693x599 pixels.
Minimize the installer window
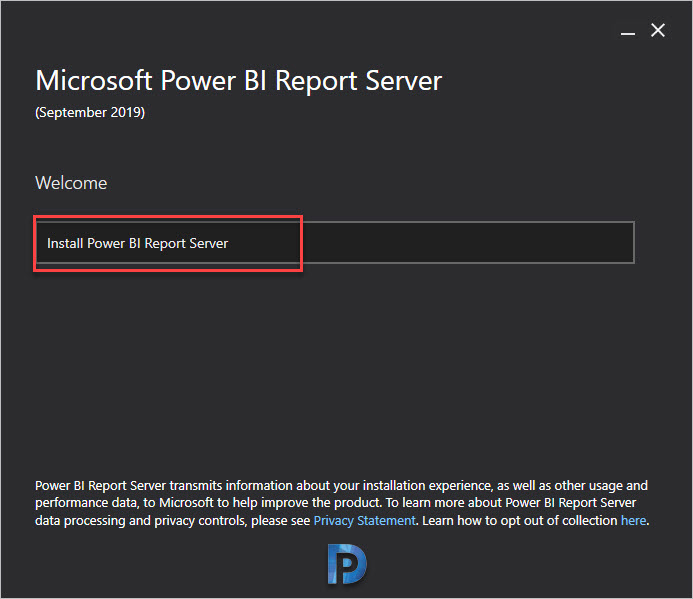(628, 32)
